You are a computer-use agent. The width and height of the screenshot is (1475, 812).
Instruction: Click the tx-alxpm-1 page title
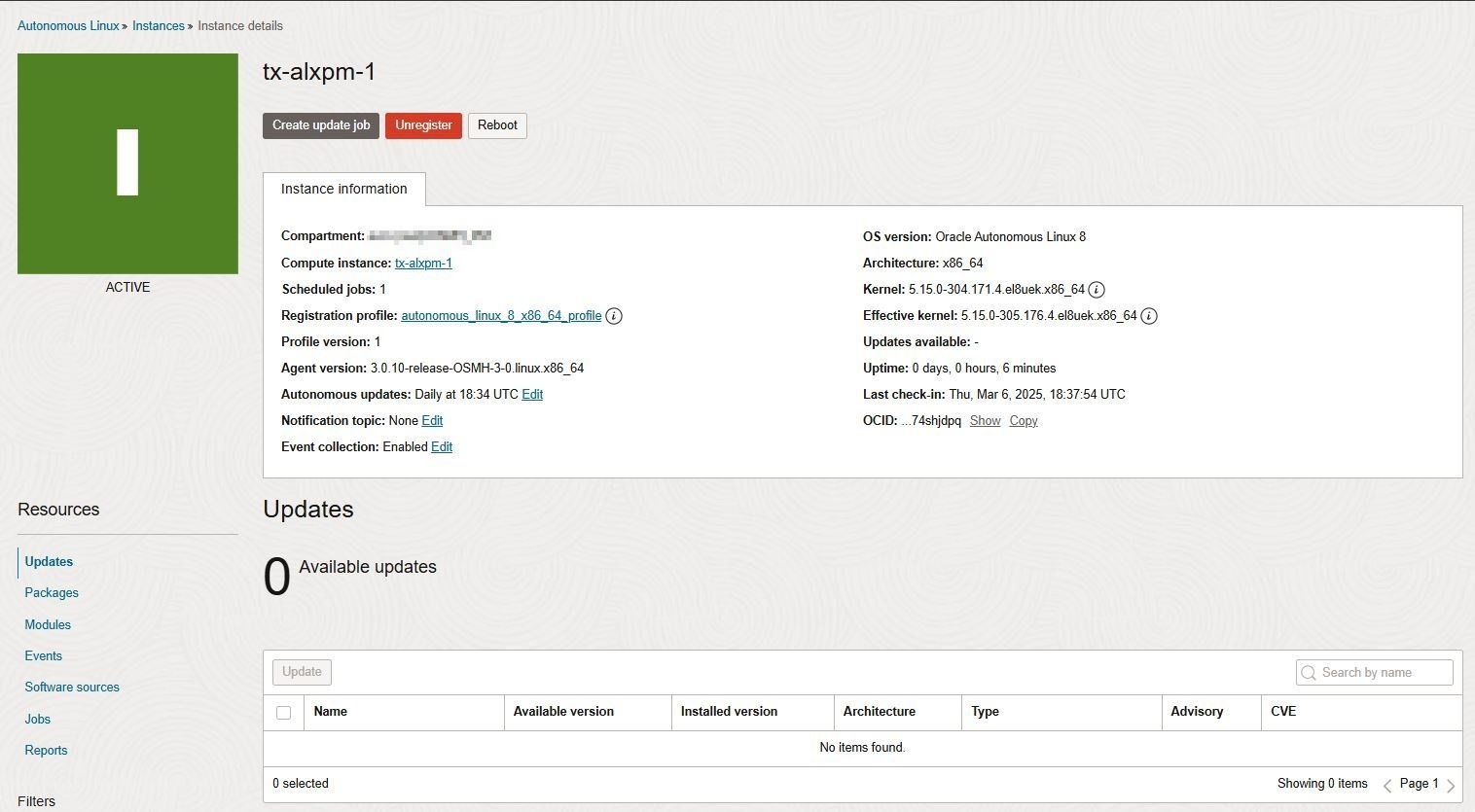(319, 72)
